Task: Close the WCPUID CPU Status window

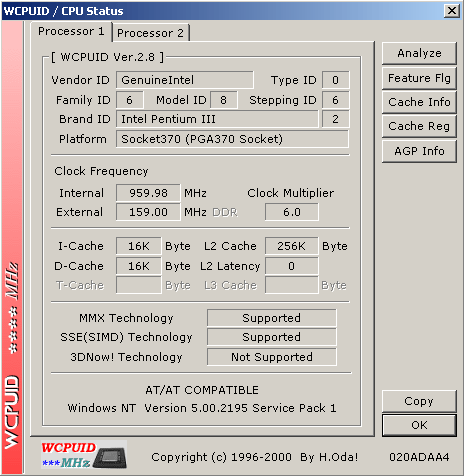Action: 452,11
